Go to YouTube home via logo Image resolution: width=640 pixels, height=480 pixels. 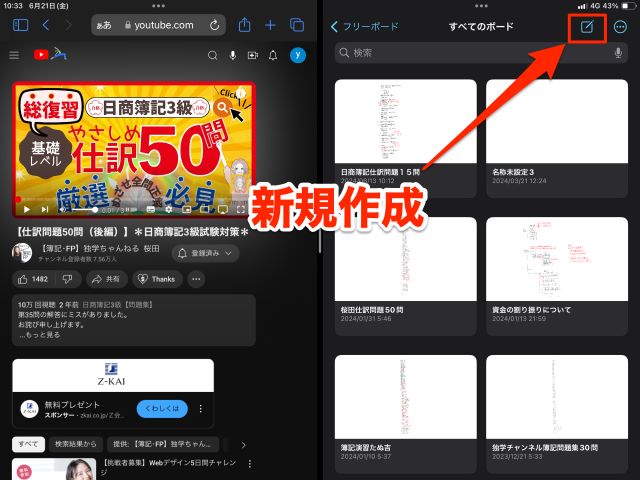pos(50,54)
